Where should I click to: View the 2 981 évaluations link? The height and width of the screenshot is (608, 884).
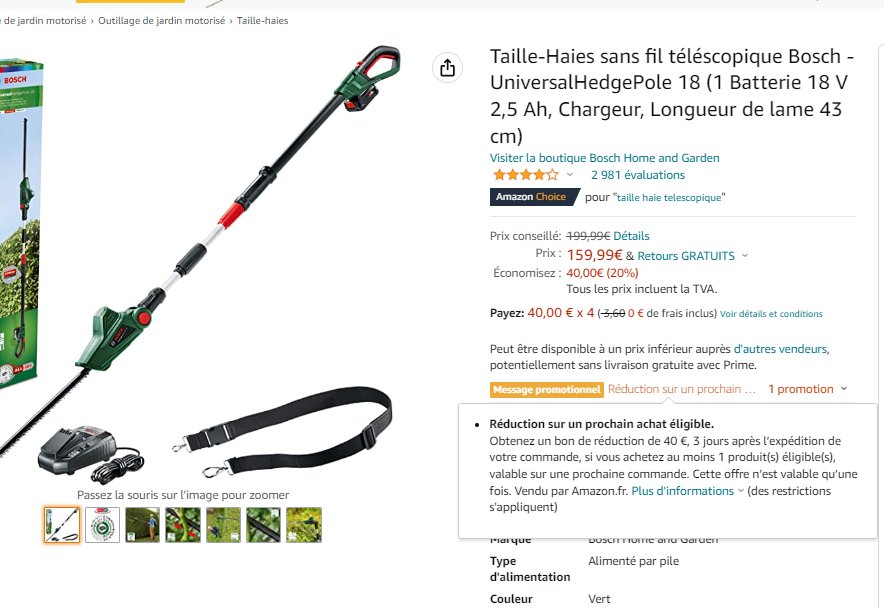pyautogui.click(x=638, y=175)
